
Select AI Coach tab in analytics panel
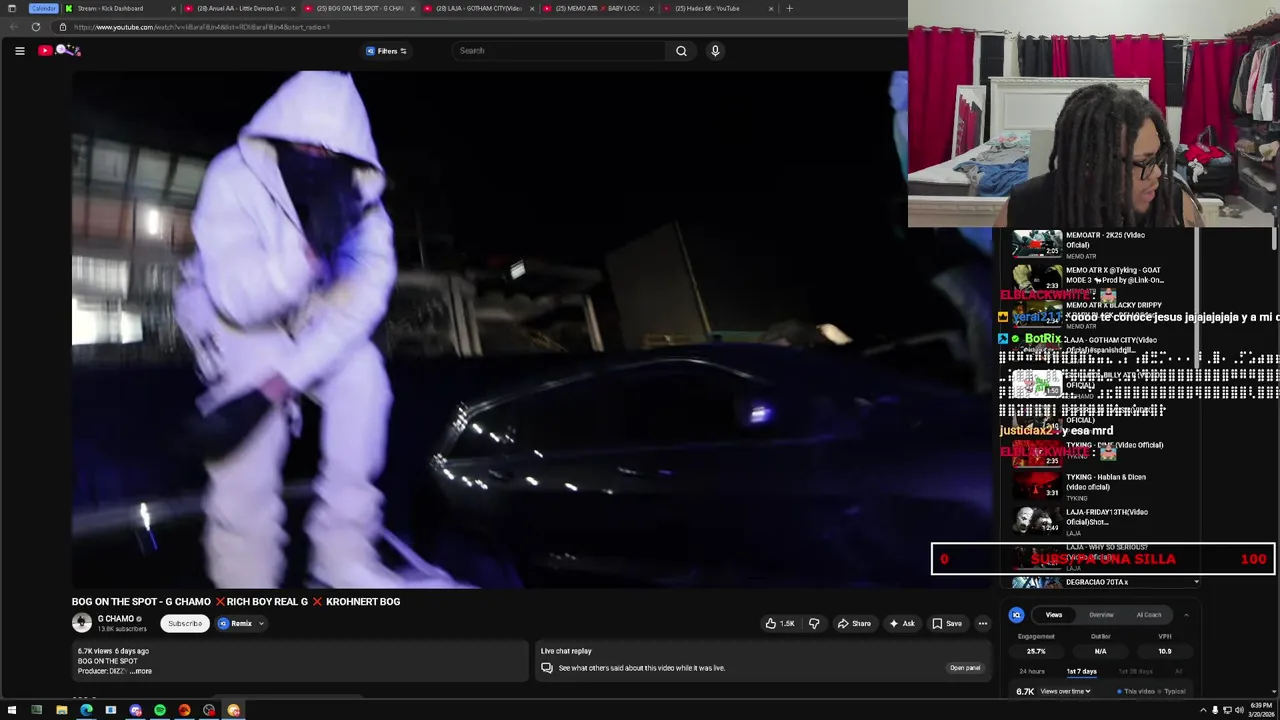pos(1148,615)
